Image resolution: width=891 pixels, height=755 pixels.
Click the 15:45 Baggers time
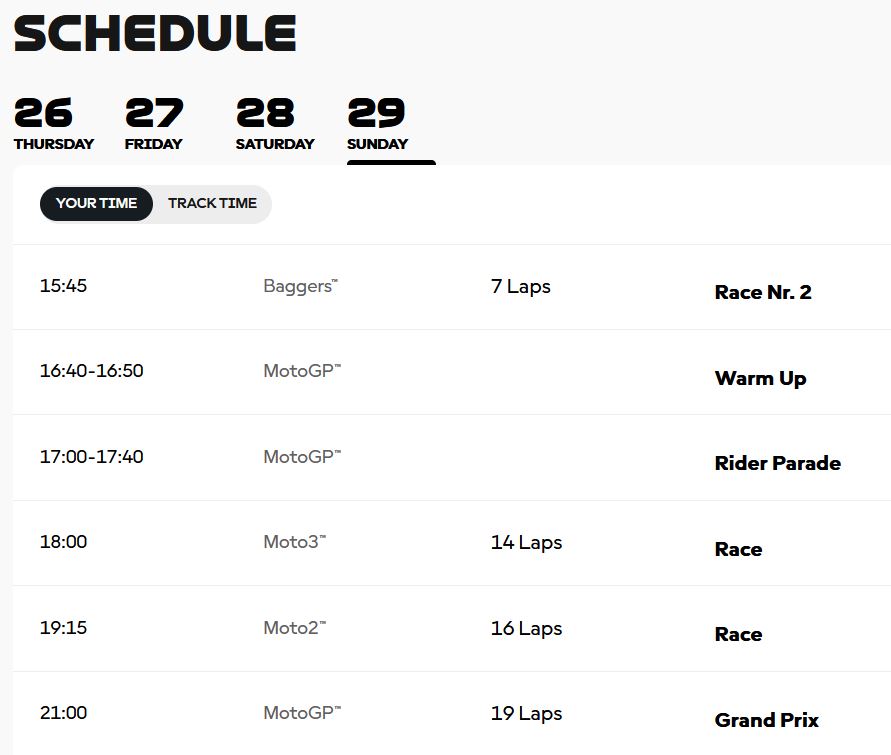coord(63,286)
